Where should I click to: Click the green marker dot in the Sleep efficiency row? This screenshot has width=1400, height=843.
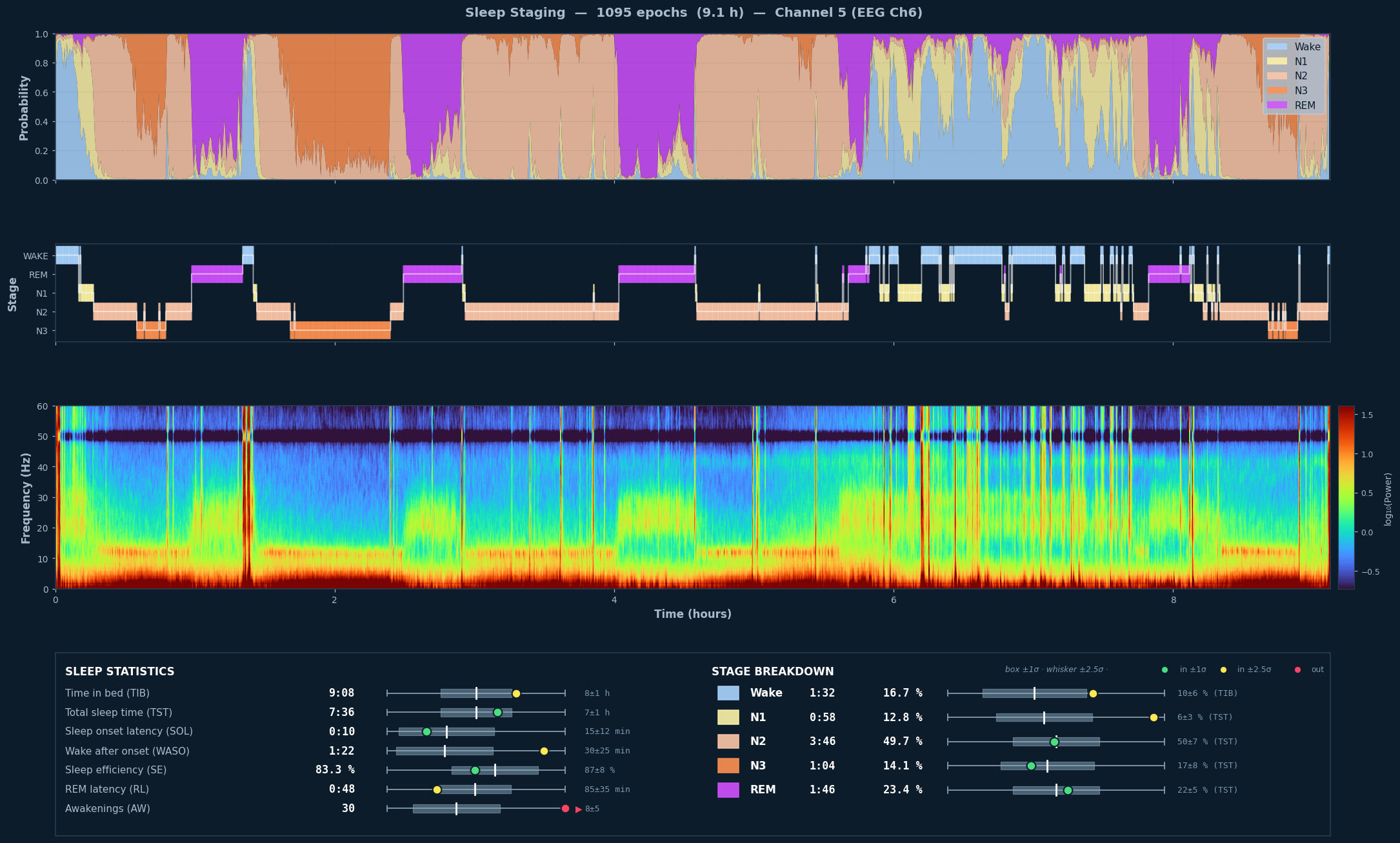pos(475,770)
